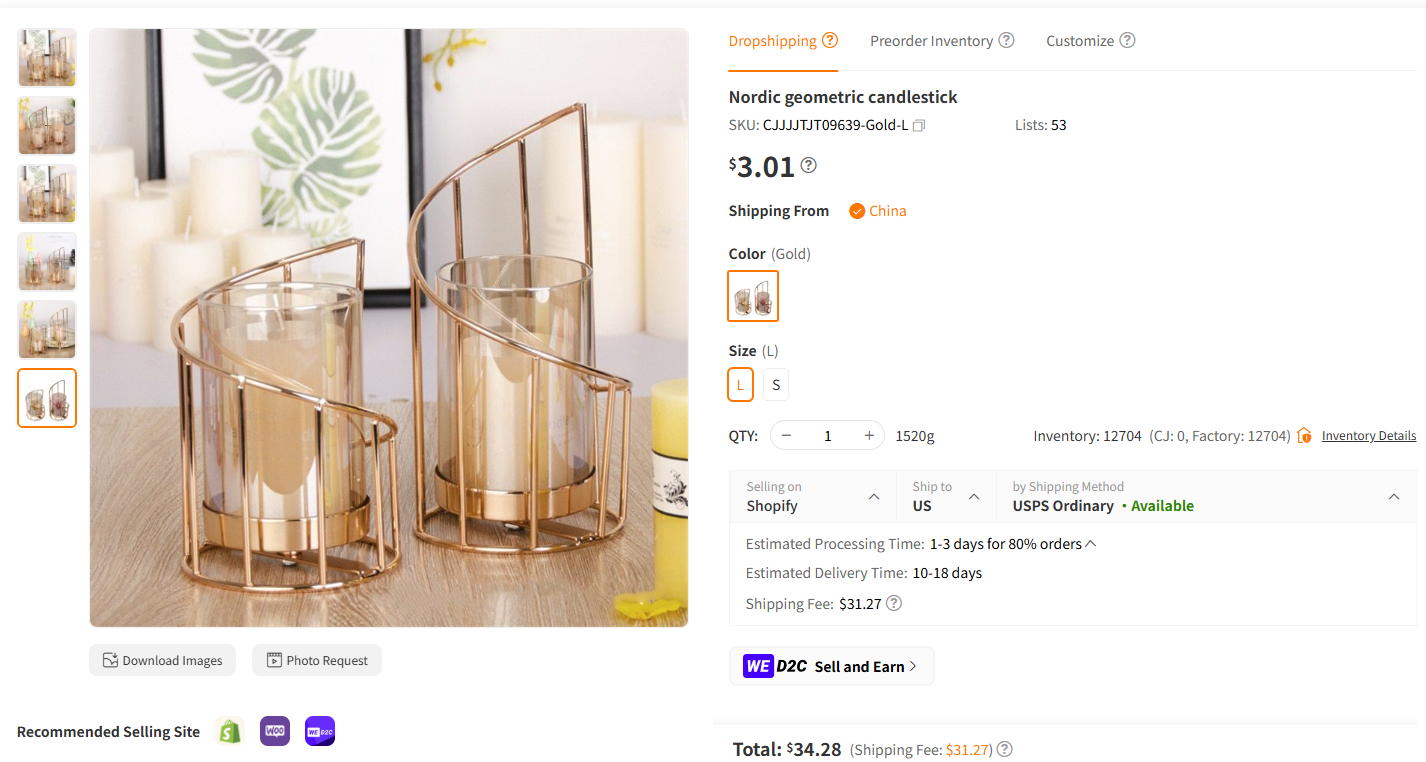
Task: Open the Shipping Fee help question mark
Action: pyautogui.click(x=893, y=603)
